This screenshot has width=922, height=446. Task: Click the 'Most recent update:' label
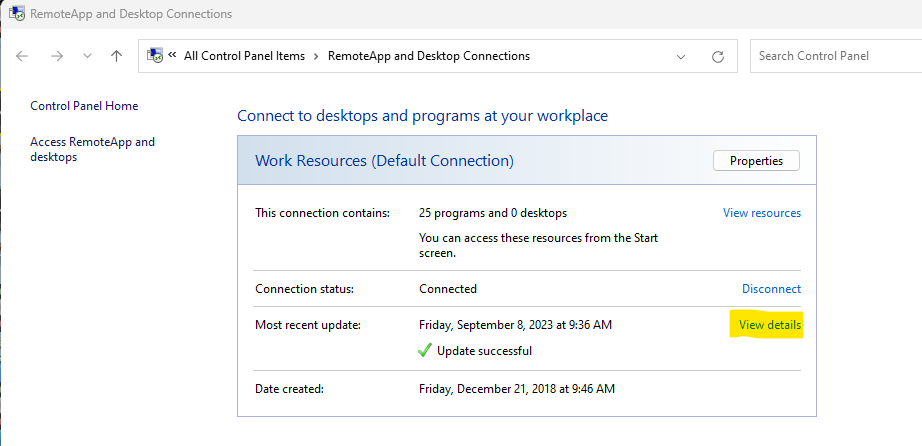(308, 325)
